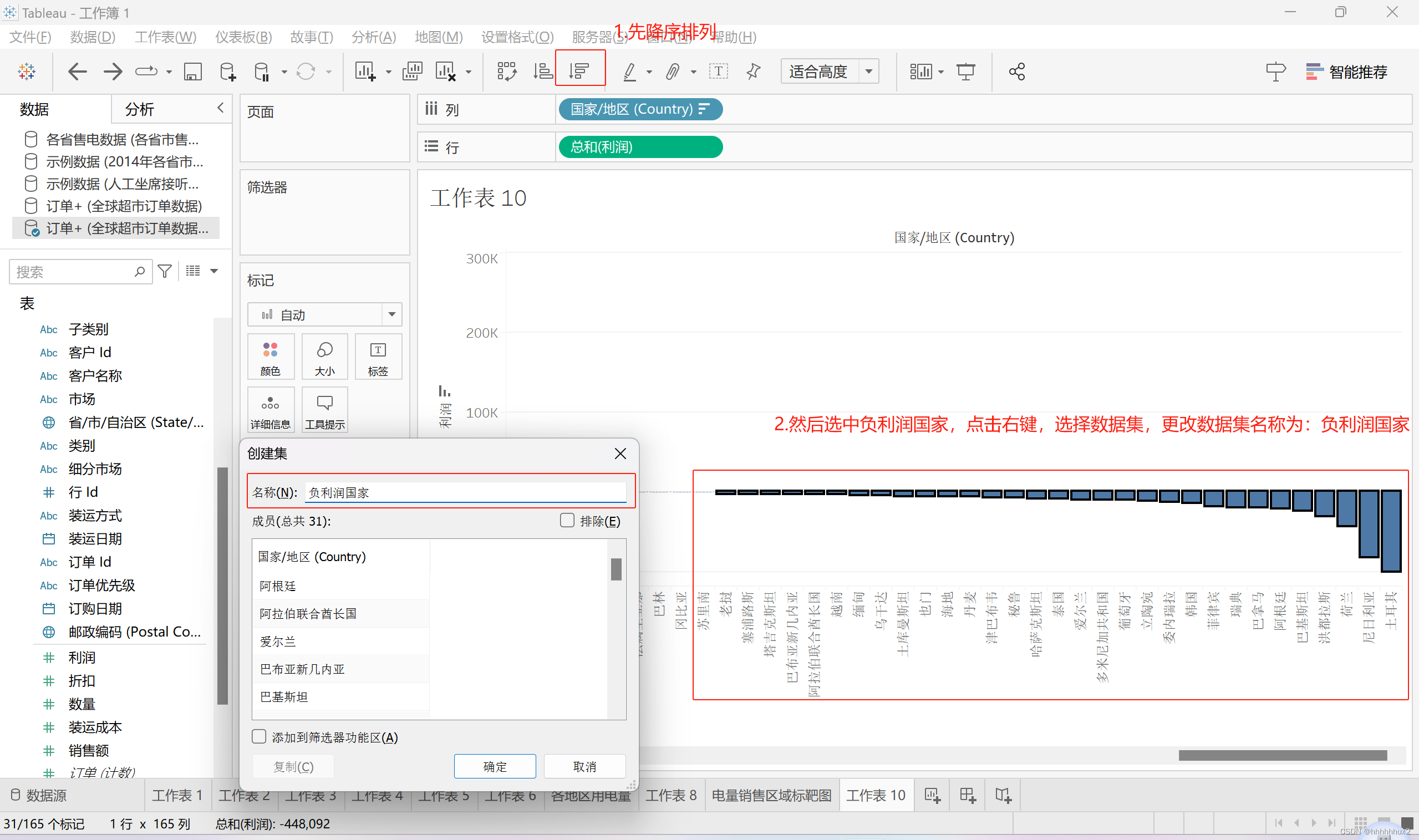Screen dimensions: 1419x840
Task: Open the 分析(A) menu
Action: click(x=374, y=37)
